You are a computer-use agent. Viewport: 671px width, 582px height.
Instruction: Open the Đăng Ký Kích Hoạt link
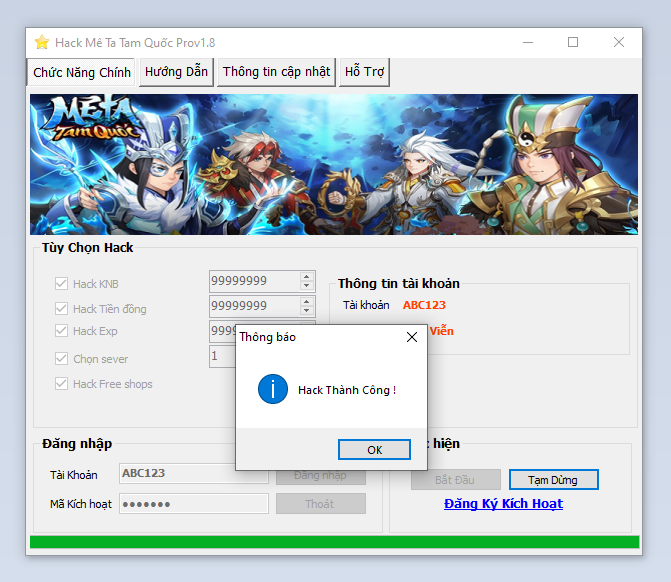coord(503,504)
